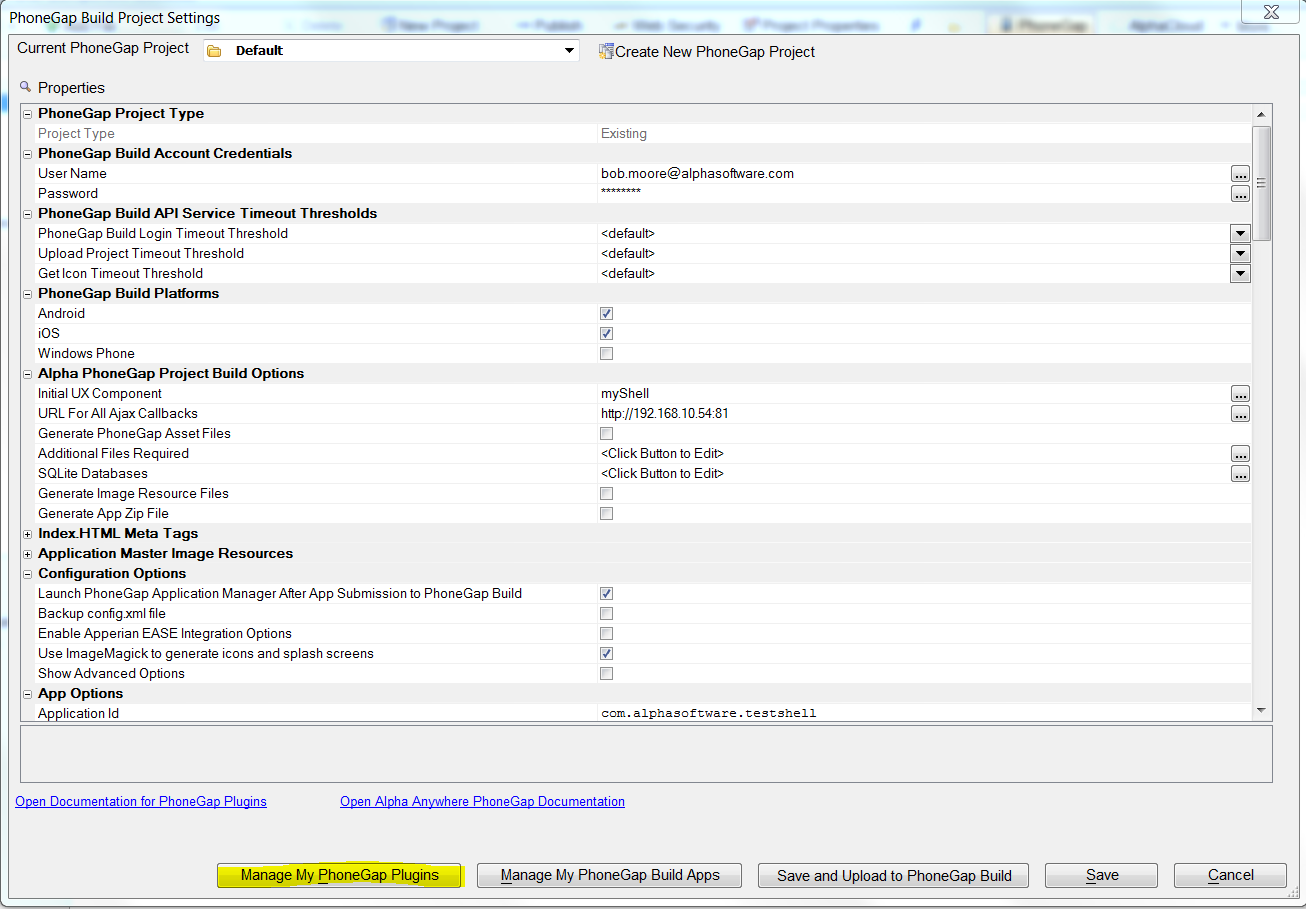
Task: Open Alpha Anywhere PhoneGap Documentation link
Action: pyautogui.click(x=482, y=802)
